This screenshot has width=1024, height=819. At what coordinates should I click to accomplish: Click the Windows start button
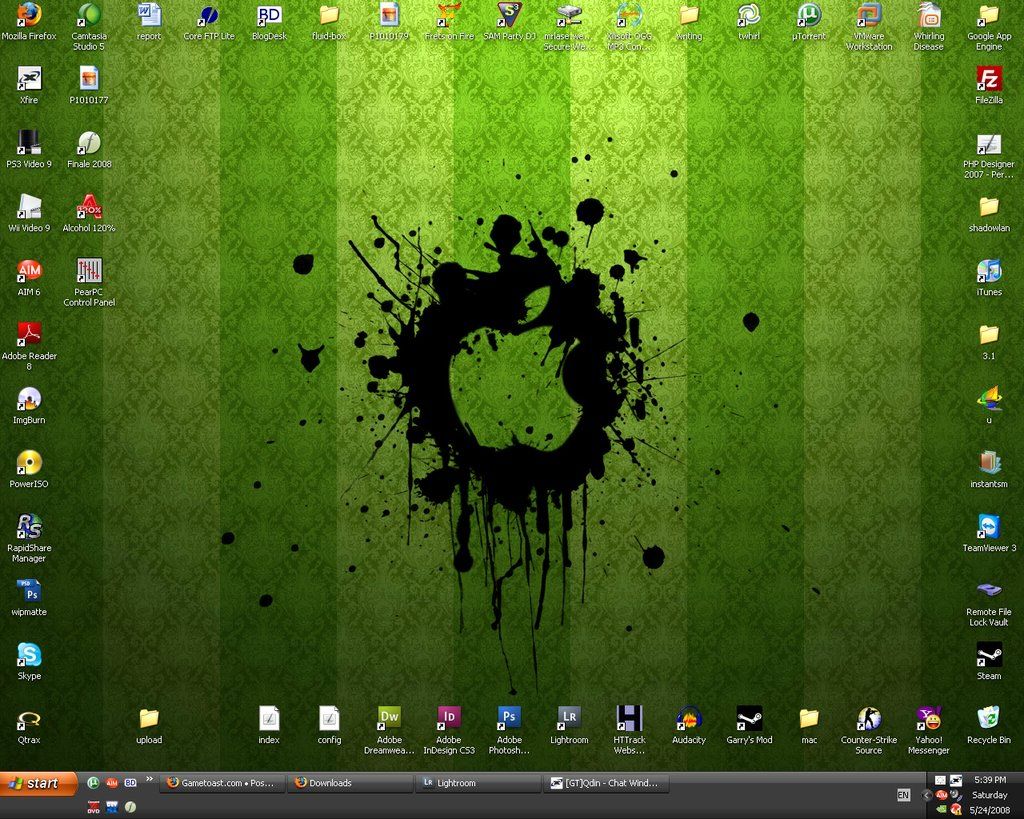point(39,783)
